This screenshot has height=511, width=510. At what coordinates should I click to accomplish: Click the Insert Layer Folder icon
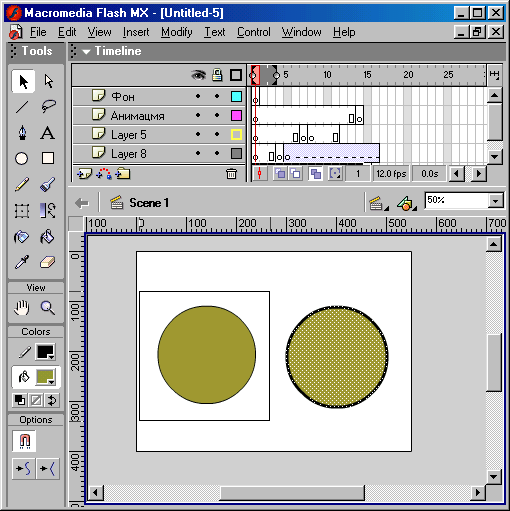(123, 174)
